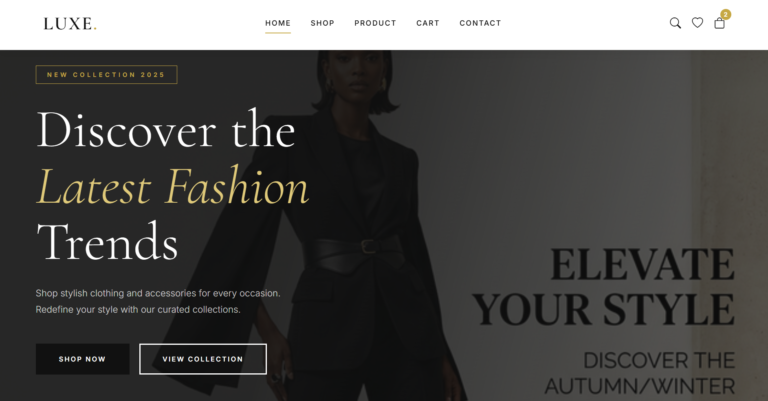This screenshot has width=768, height=401.
Task: Click the New Collection 2025 badge
Action: coord(106,74)
